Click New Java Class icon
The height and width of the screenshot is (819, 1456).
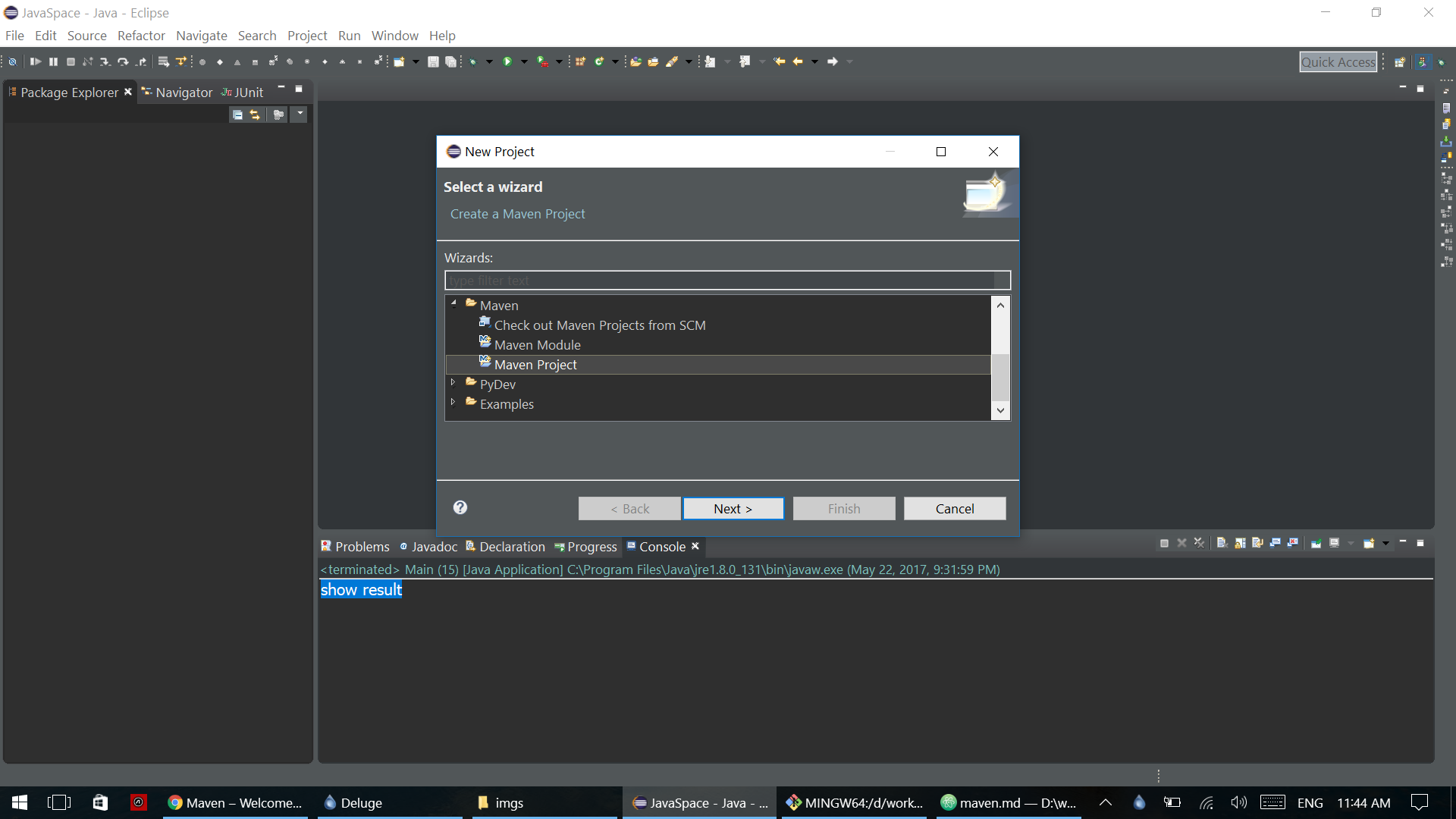[x=599, y=61]
